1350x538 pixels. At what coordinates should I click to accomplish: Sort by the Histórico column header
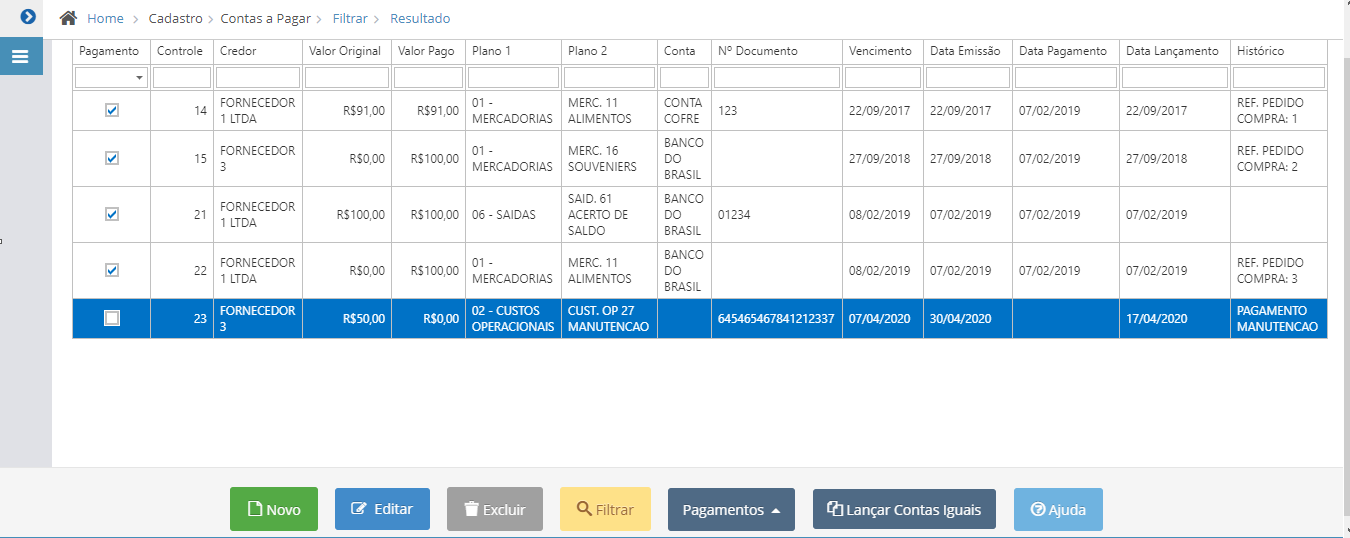click(x=1279, y=51)
